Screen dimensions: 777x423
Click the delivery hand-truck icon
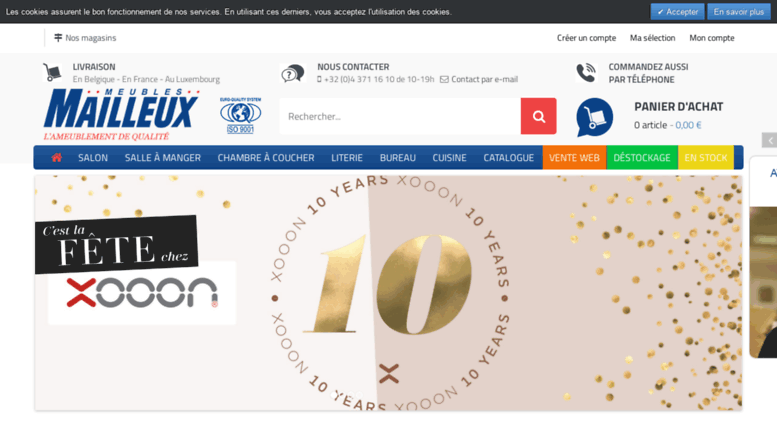[52, 72]
